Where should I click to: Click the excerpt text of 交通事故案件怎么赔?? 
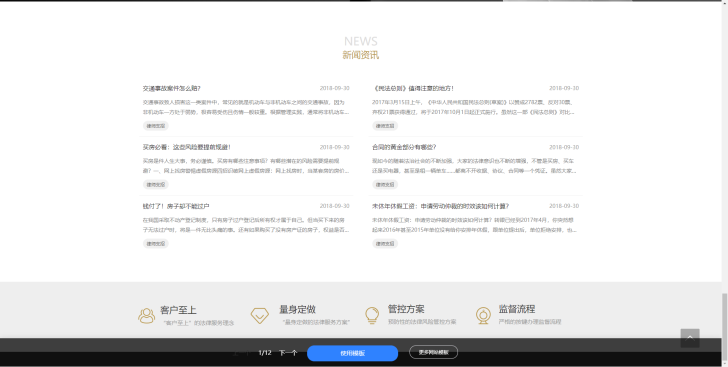coord(246,107)
